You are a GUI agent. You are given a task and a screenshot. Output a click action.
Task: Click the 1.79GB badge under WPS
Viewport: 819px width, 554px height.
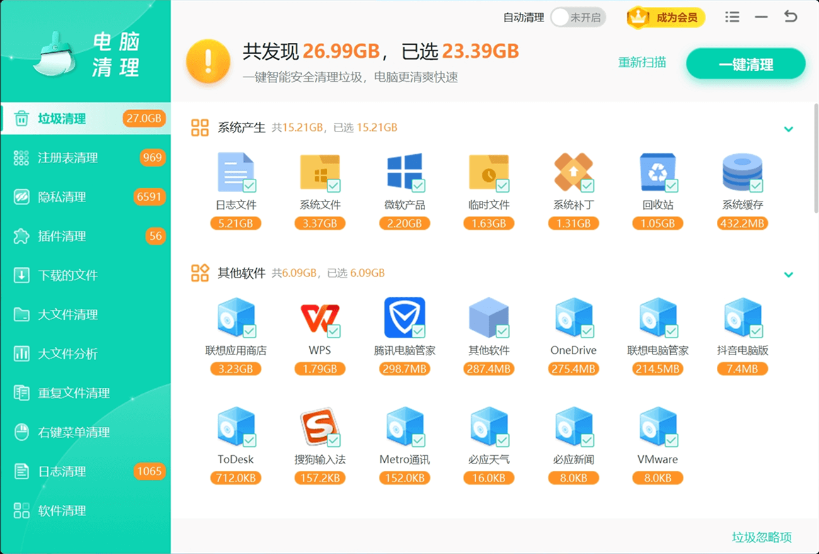(320, 369)
